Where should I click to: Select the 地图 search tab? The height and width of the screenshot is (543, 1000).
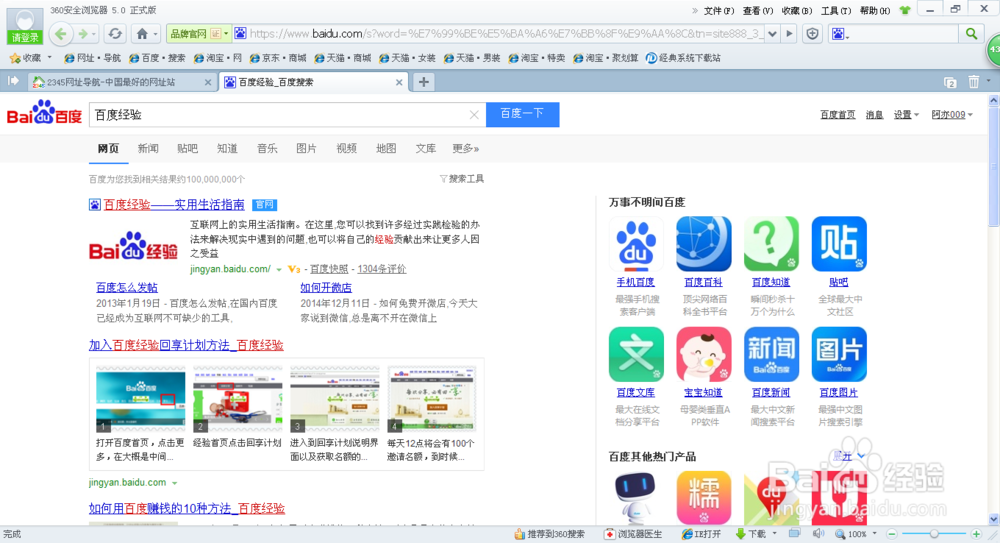[x=386, y=149]
